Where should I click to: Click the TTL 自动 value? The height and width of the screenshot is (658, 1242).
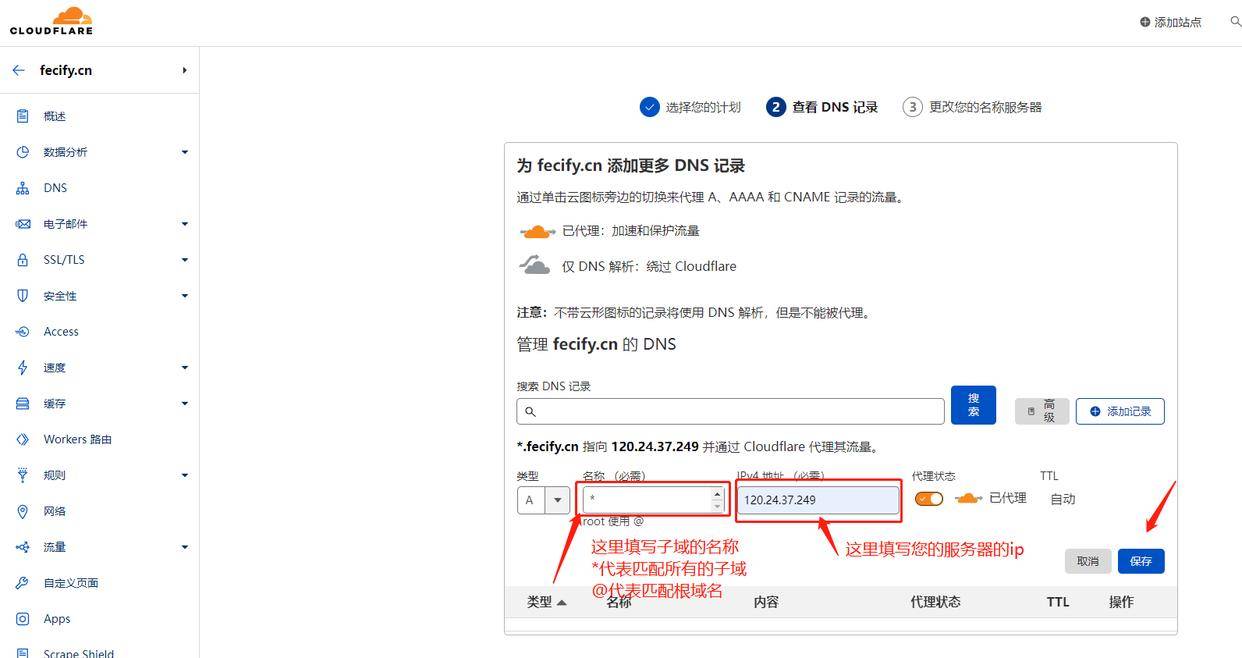click(x=1063, y=499)
